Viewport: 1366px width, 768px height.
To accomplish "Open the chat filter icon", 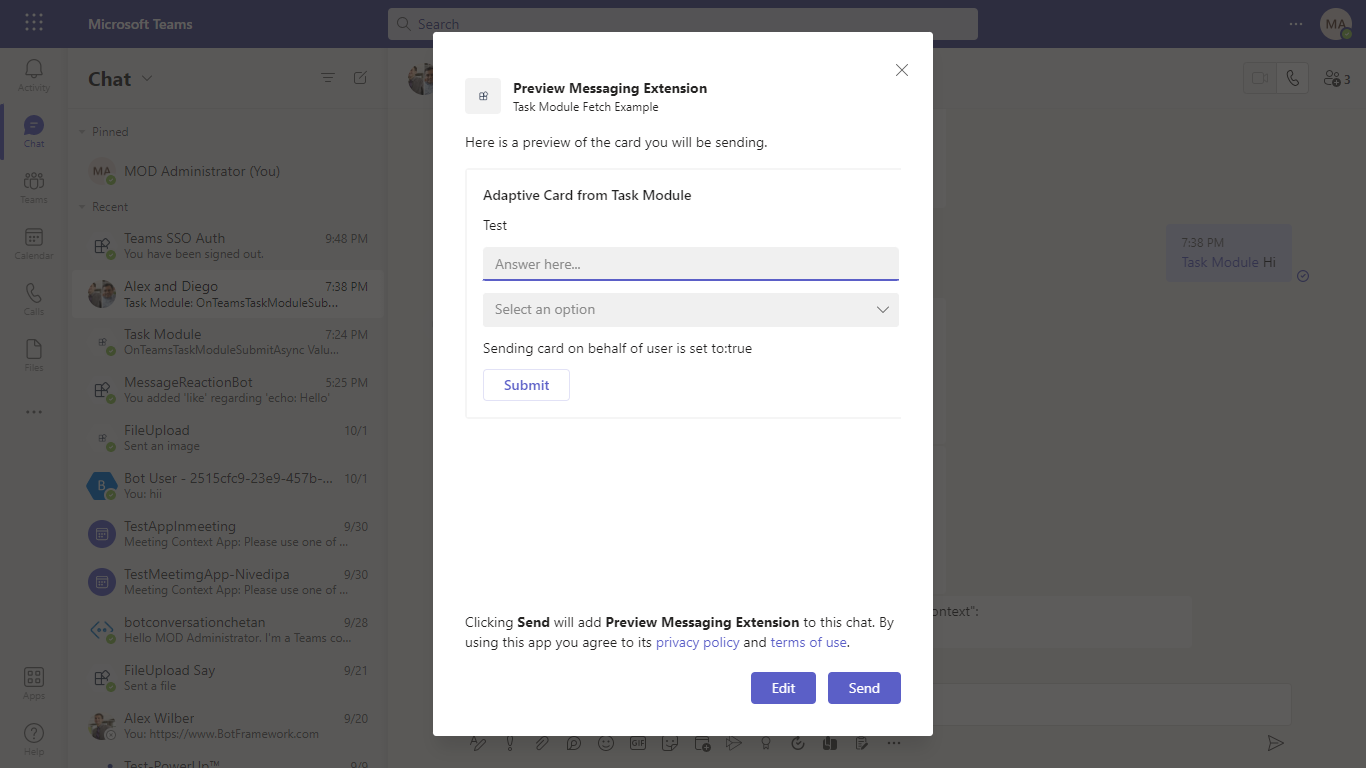I will pyautogui.click(x=328, y=78).
